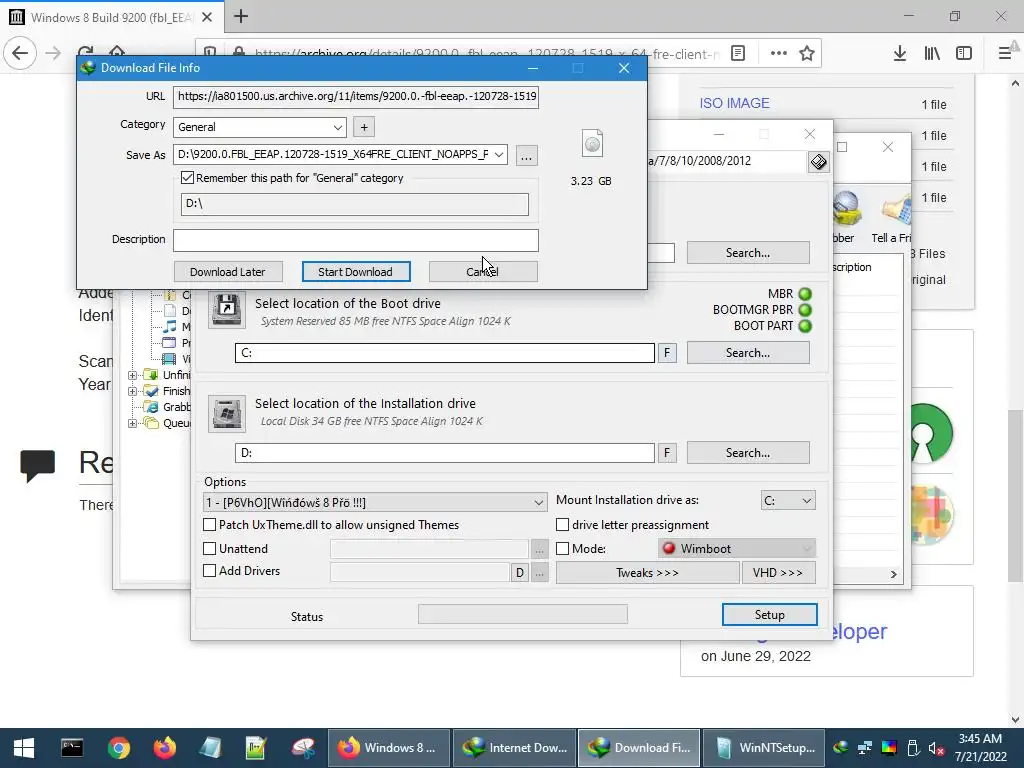
Task: Switch to Firefox Windows 8 taskbar window
Action: (x=388, y=748)
